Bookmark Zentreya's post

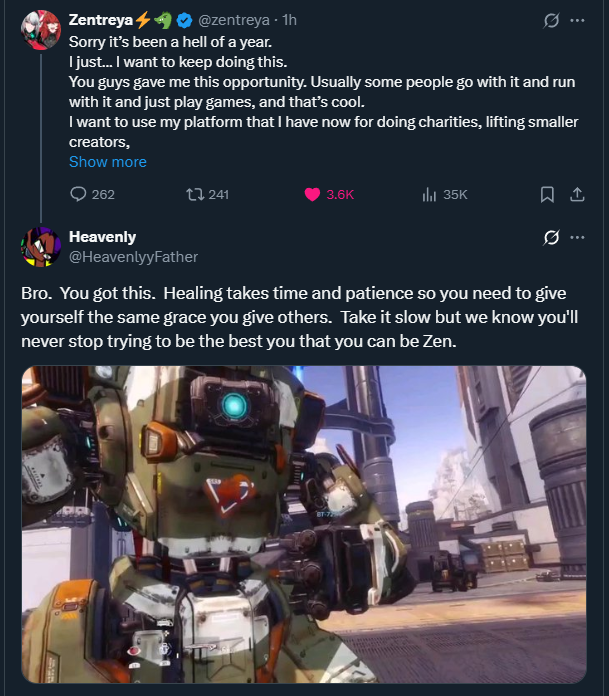(547, 194)
